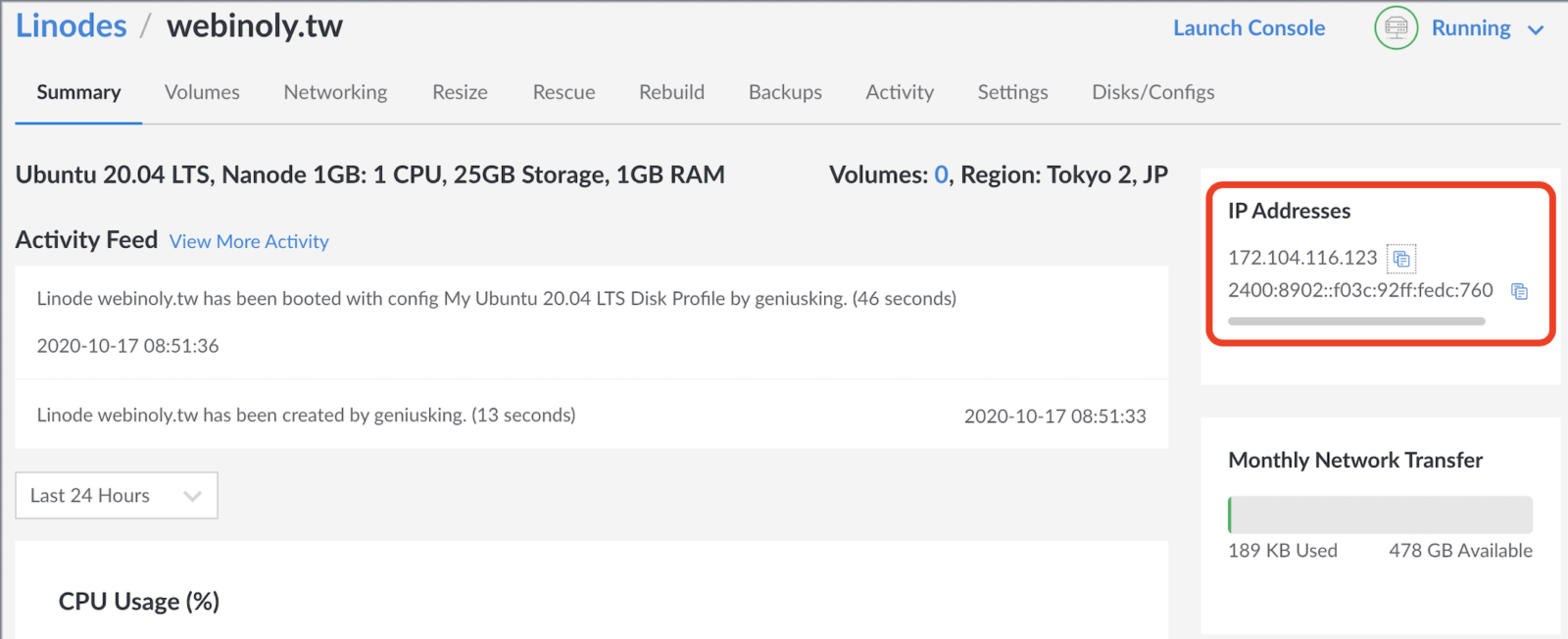Open the Networking tab
1568x639 pixels.
(x=335, y=92)
